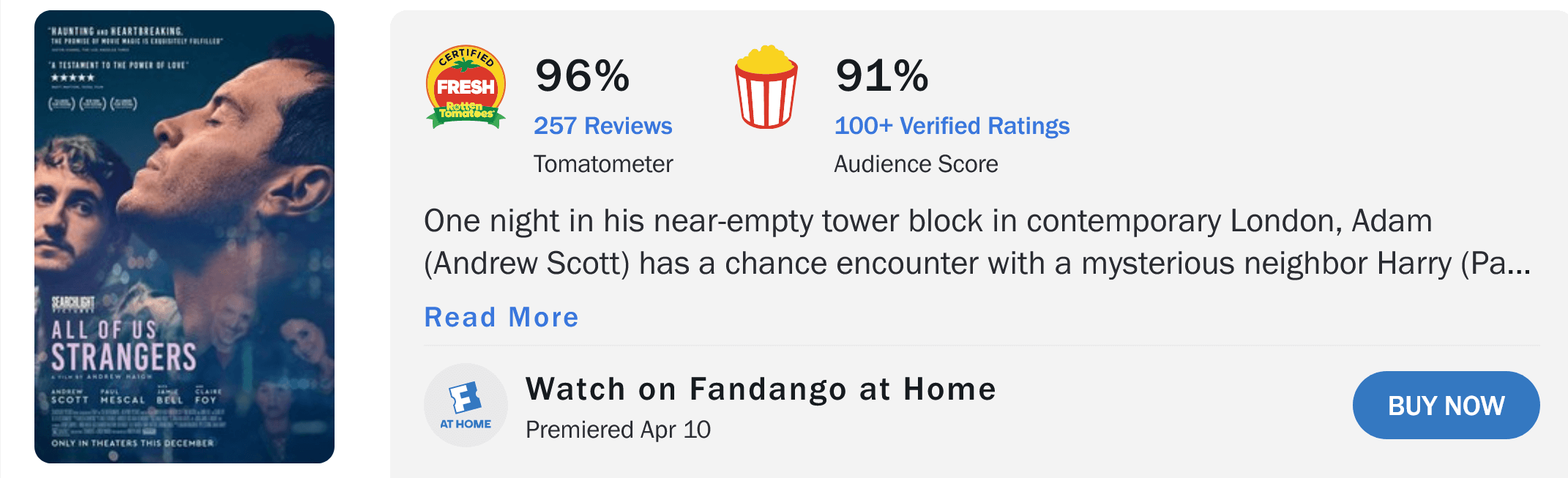The width and height of the screenshot is (1568, 478).
Task: Click the BUY NOW button
Action: [x=1446, y=406]
